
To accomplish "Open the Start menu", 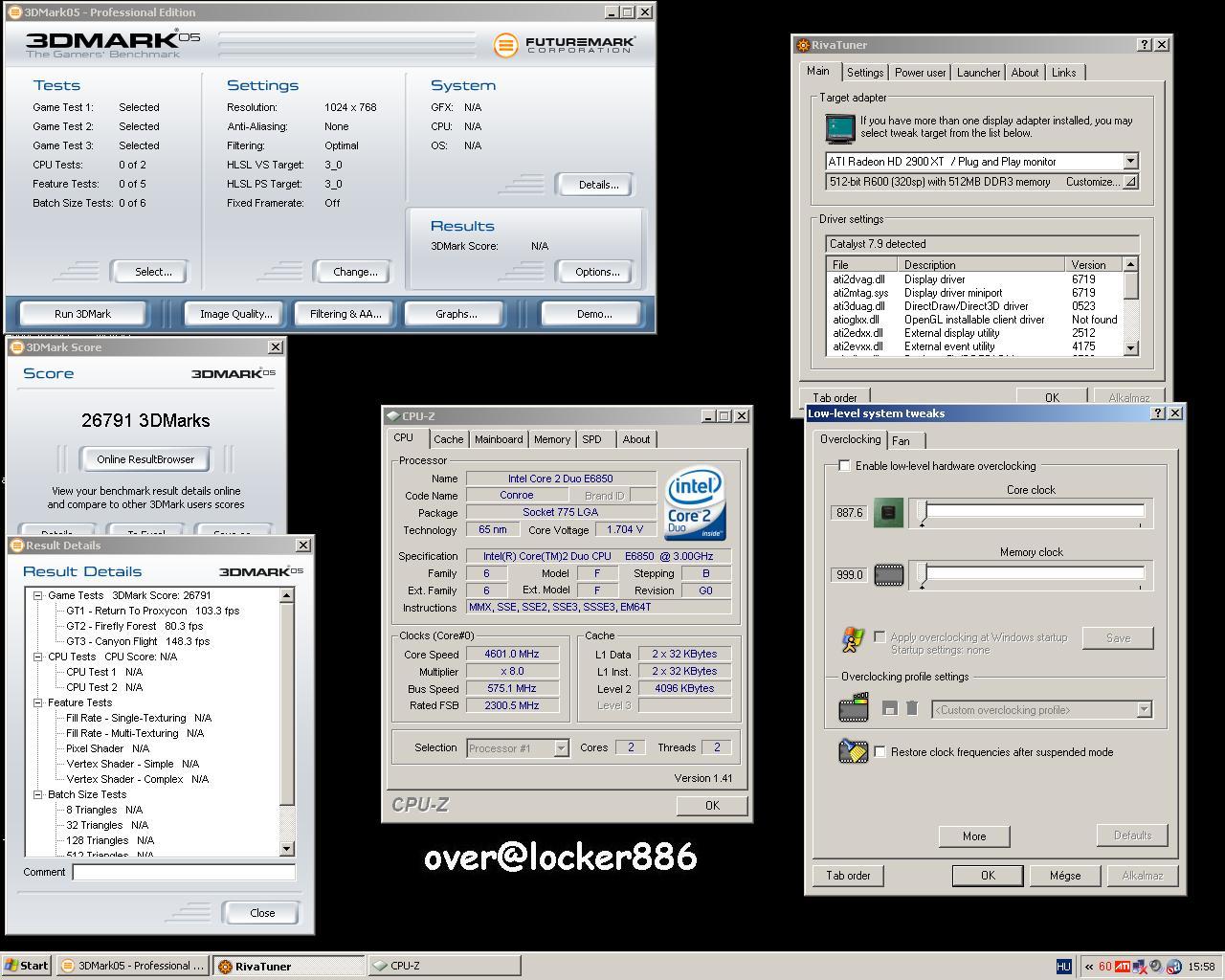I will click(27, 966).
